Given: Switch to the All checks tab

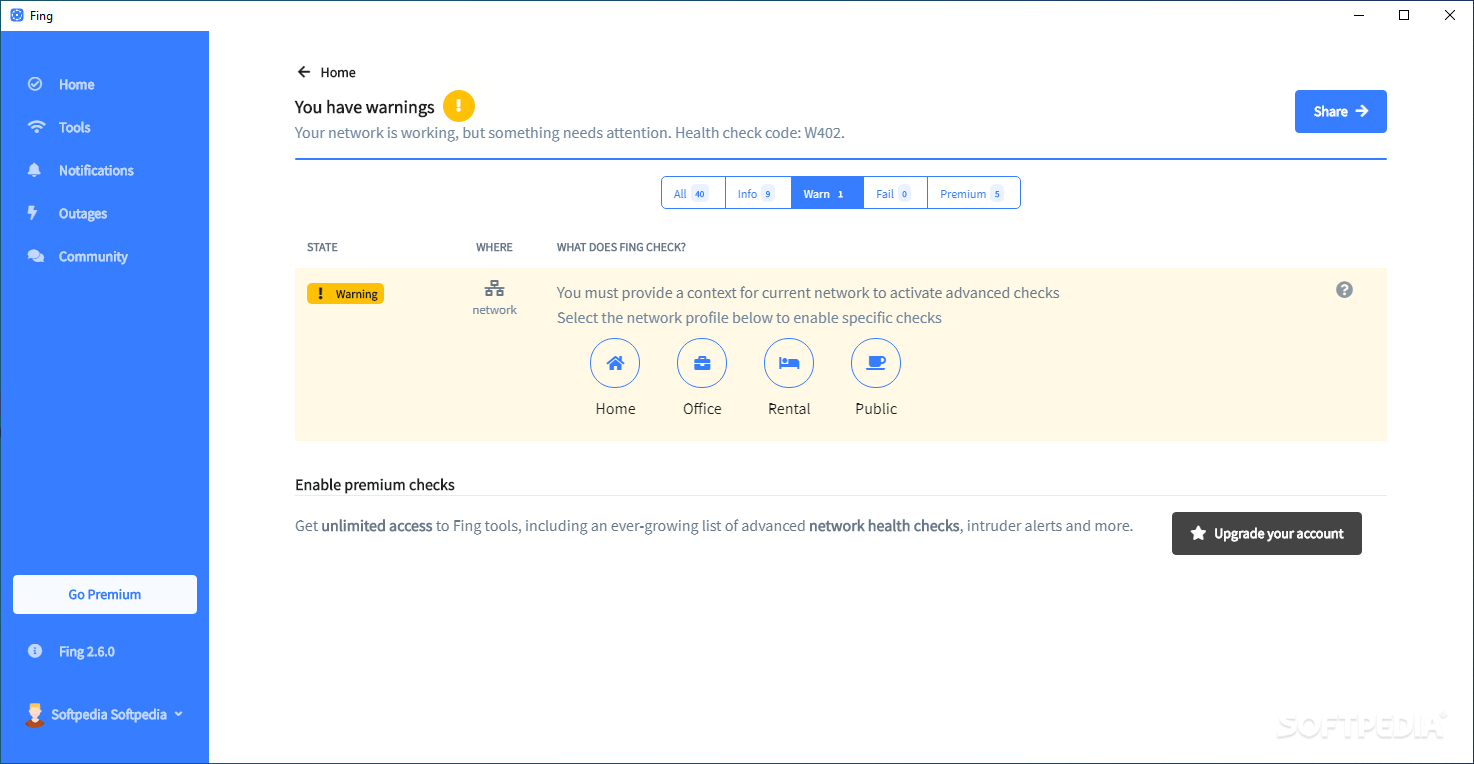Looking at the screenshot, I should pyautogui.click(x=691, y=193).
